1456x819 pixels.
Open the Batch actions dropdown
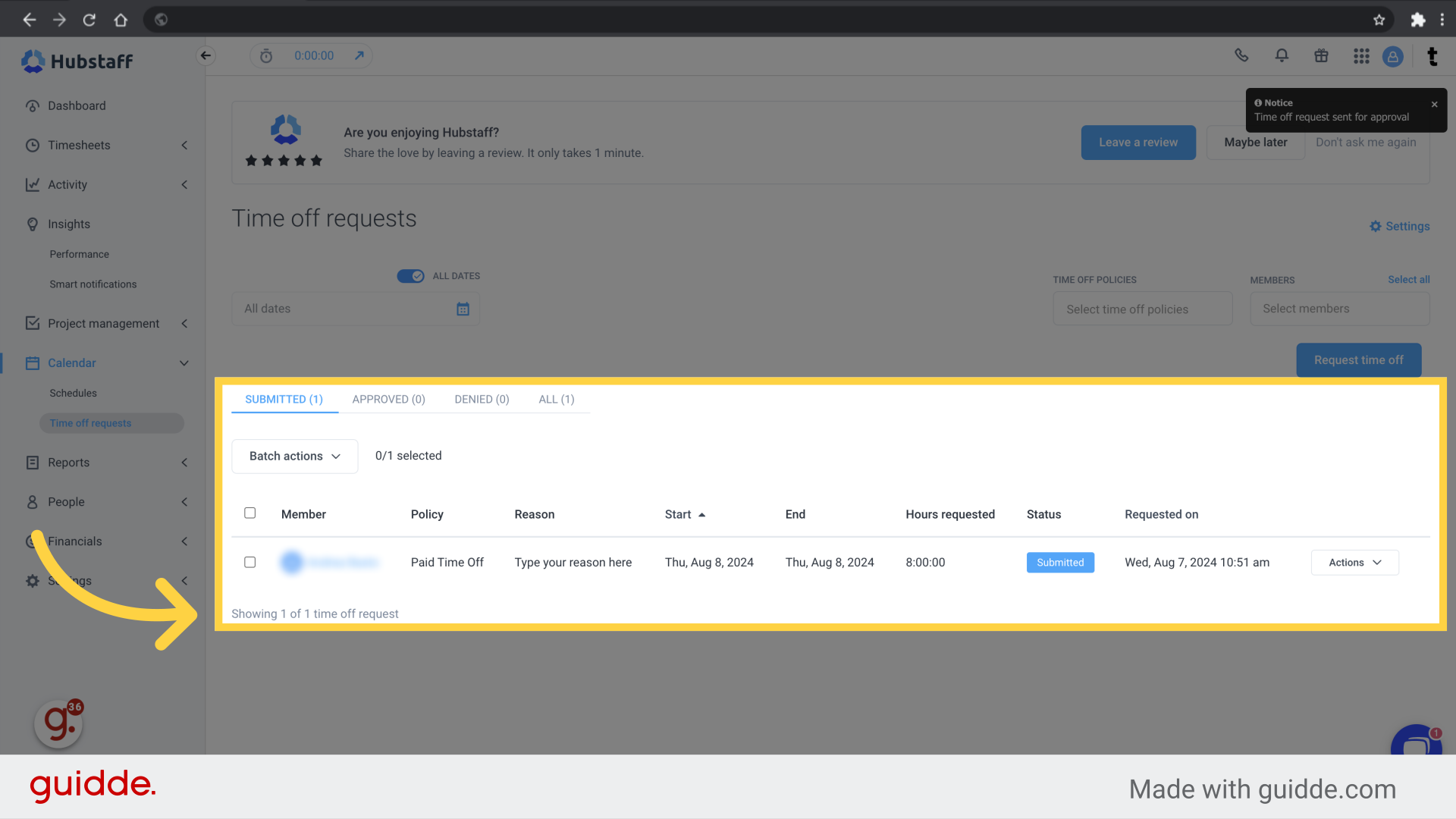(x=294, y=456)
